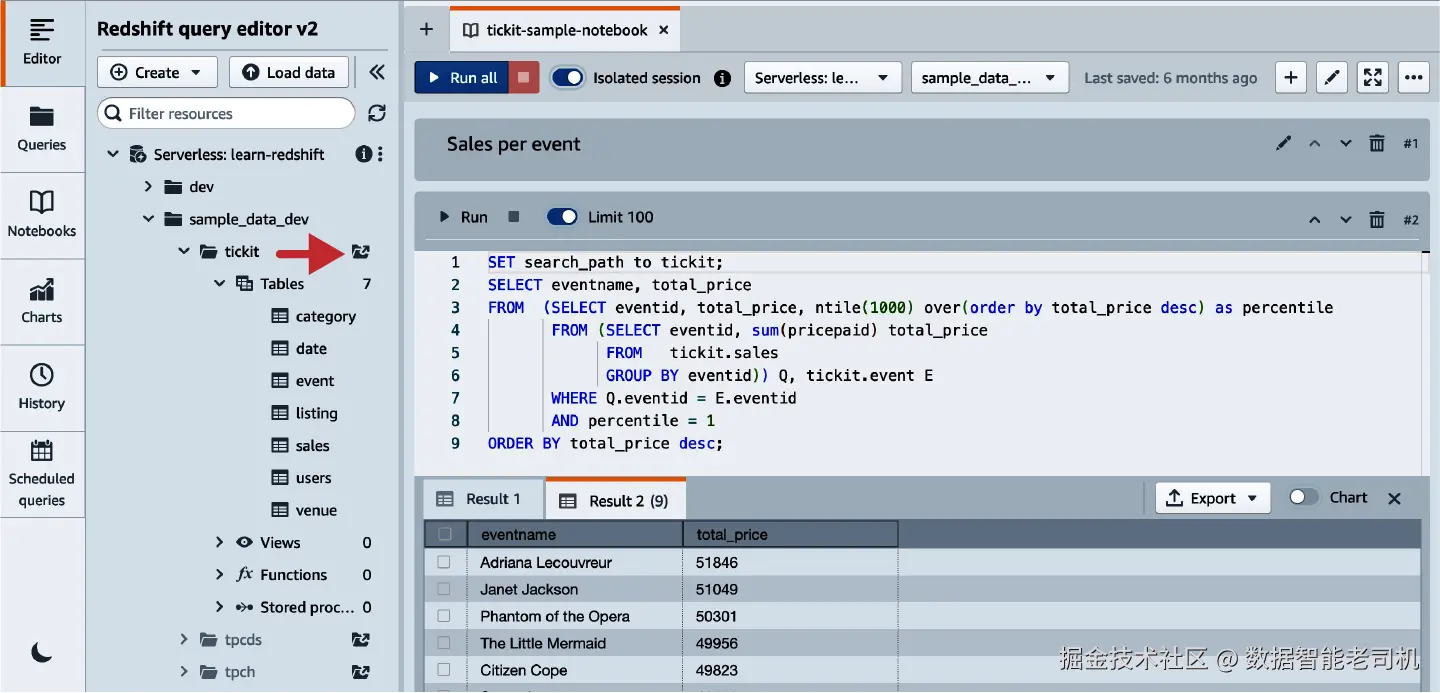Check the Adriana Lecouvreur row

(x=444, y=562)
